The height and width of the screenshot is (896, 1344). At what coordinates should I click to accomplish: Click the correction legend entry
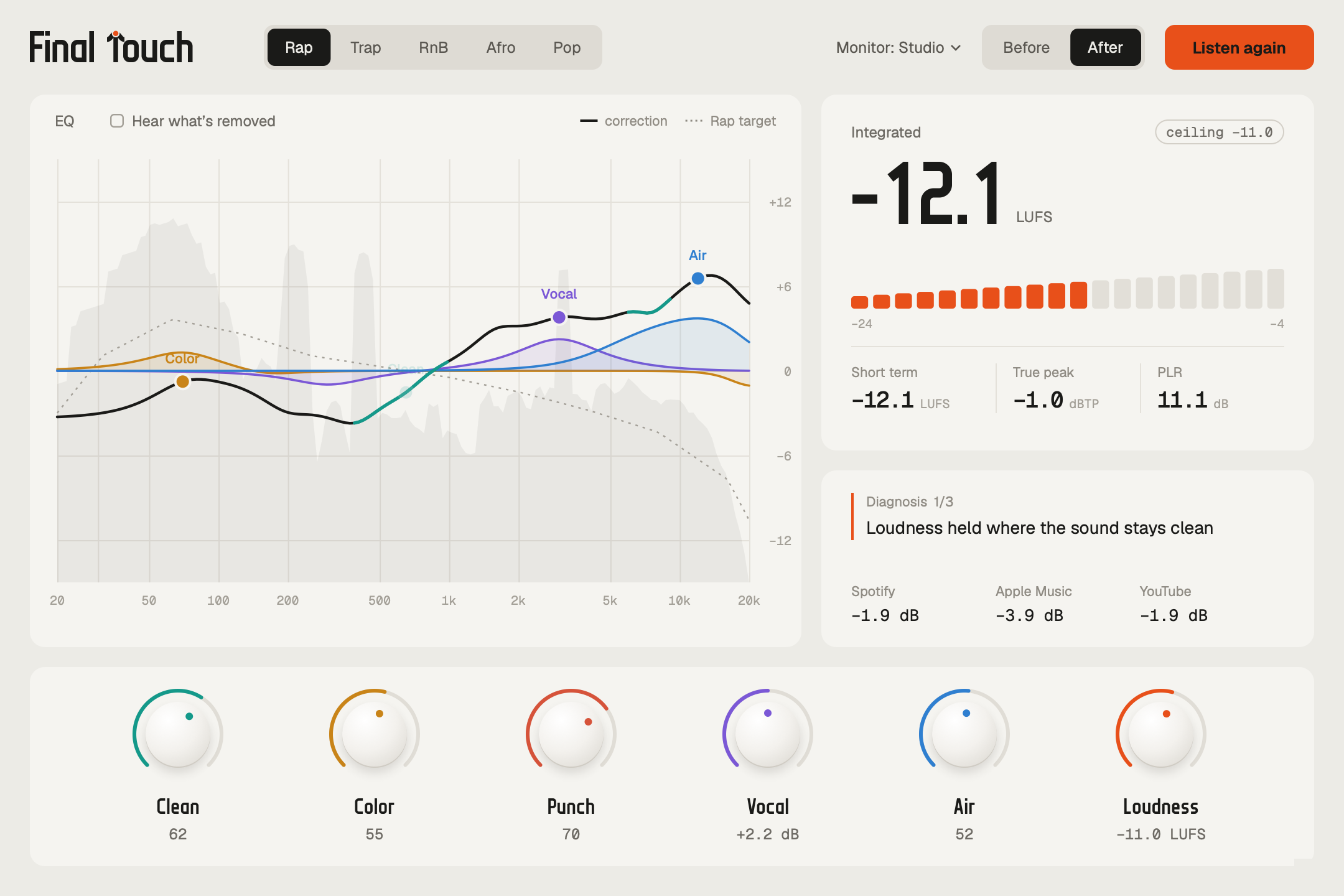pyautogui.click(x=623, y=121)
